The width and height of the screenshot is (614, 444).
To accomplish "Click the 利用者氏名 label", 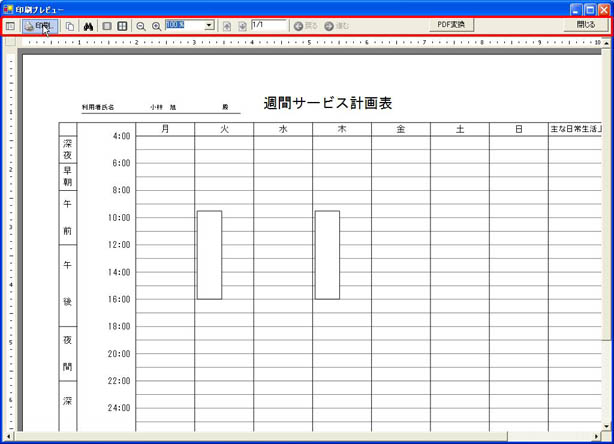I will (98, 107).
